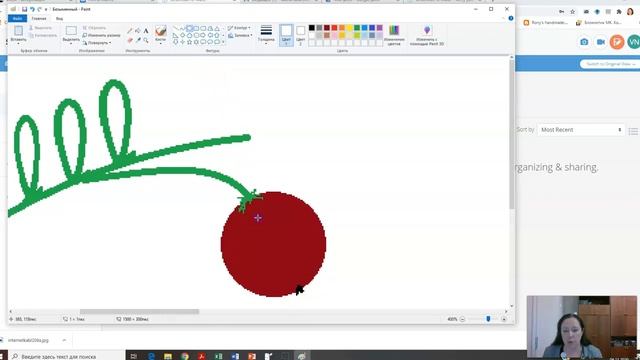The height and width of the screenshot is (360, 640).
Task: Select Color 1 box
Action: click(x=286, y=35)
